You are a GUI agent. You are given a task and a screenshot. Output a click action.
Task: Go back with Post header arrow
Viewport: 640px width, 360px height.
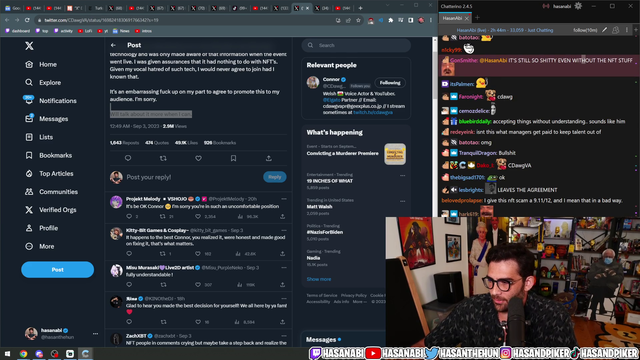tap(113, 45)
